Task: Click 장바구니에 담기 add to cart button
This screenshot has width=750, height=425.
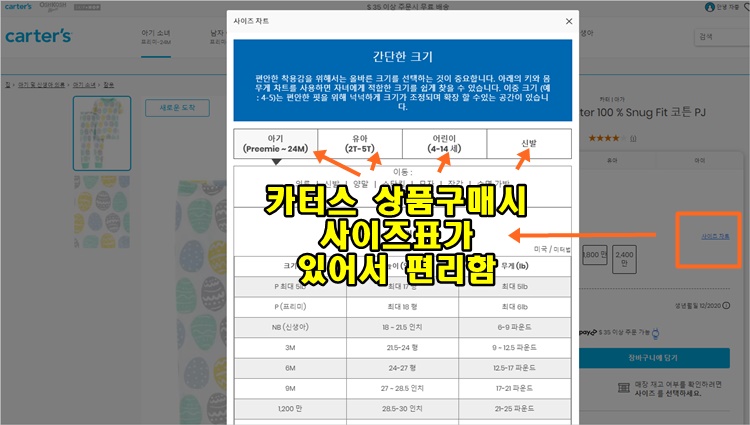Action: click(653, 358)
